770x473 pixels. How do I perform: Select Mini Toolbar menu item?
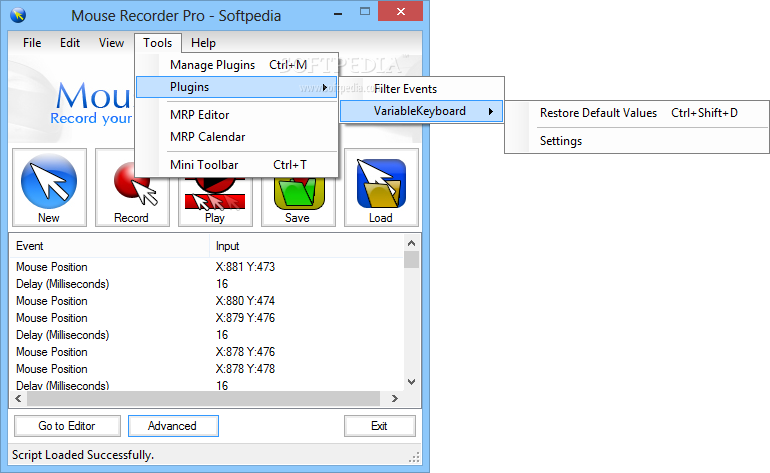pyautogui.click(x=237, y=165)
